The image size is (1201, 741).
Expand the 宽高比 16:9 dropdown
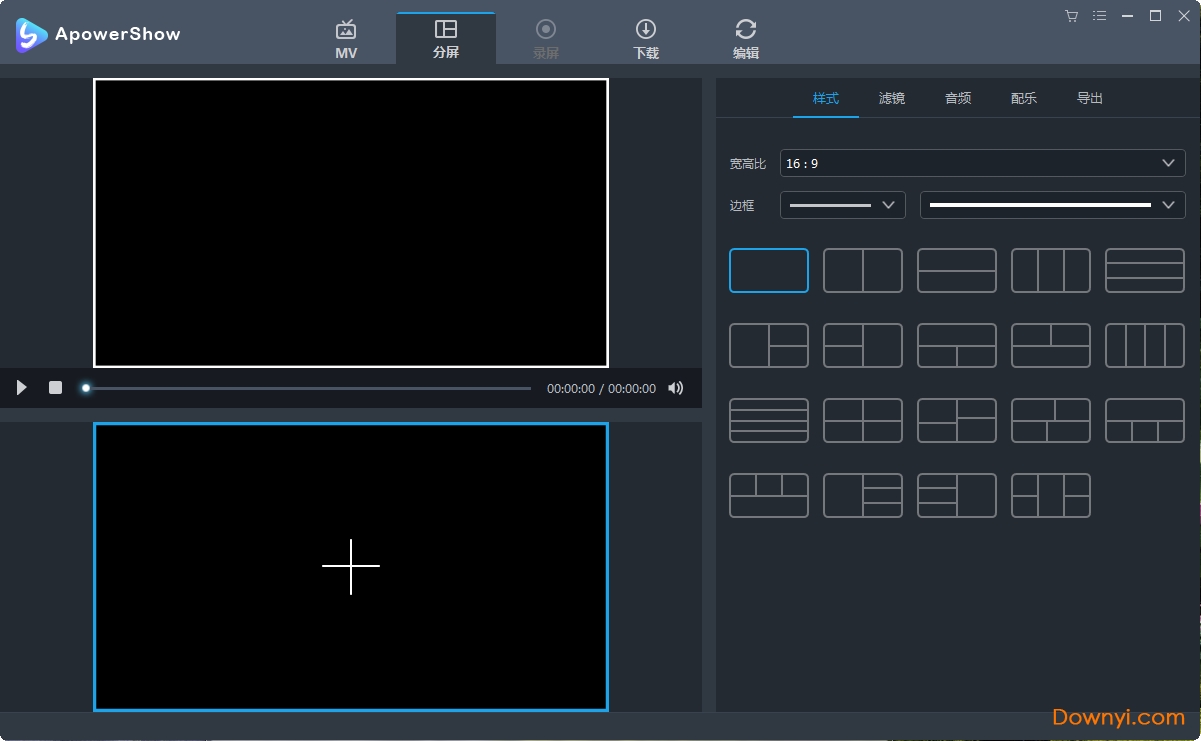tap(982, 163)
